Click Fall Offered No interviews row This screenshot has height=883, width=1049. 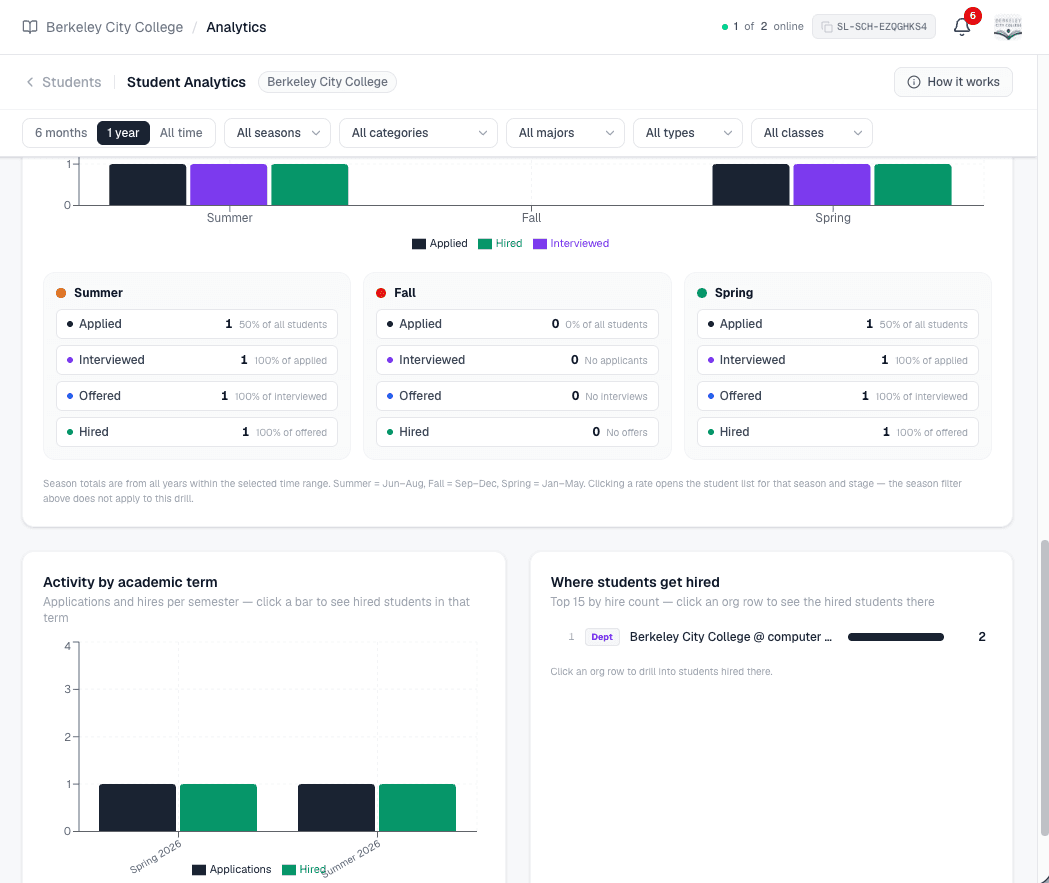[x=517, y=396]
